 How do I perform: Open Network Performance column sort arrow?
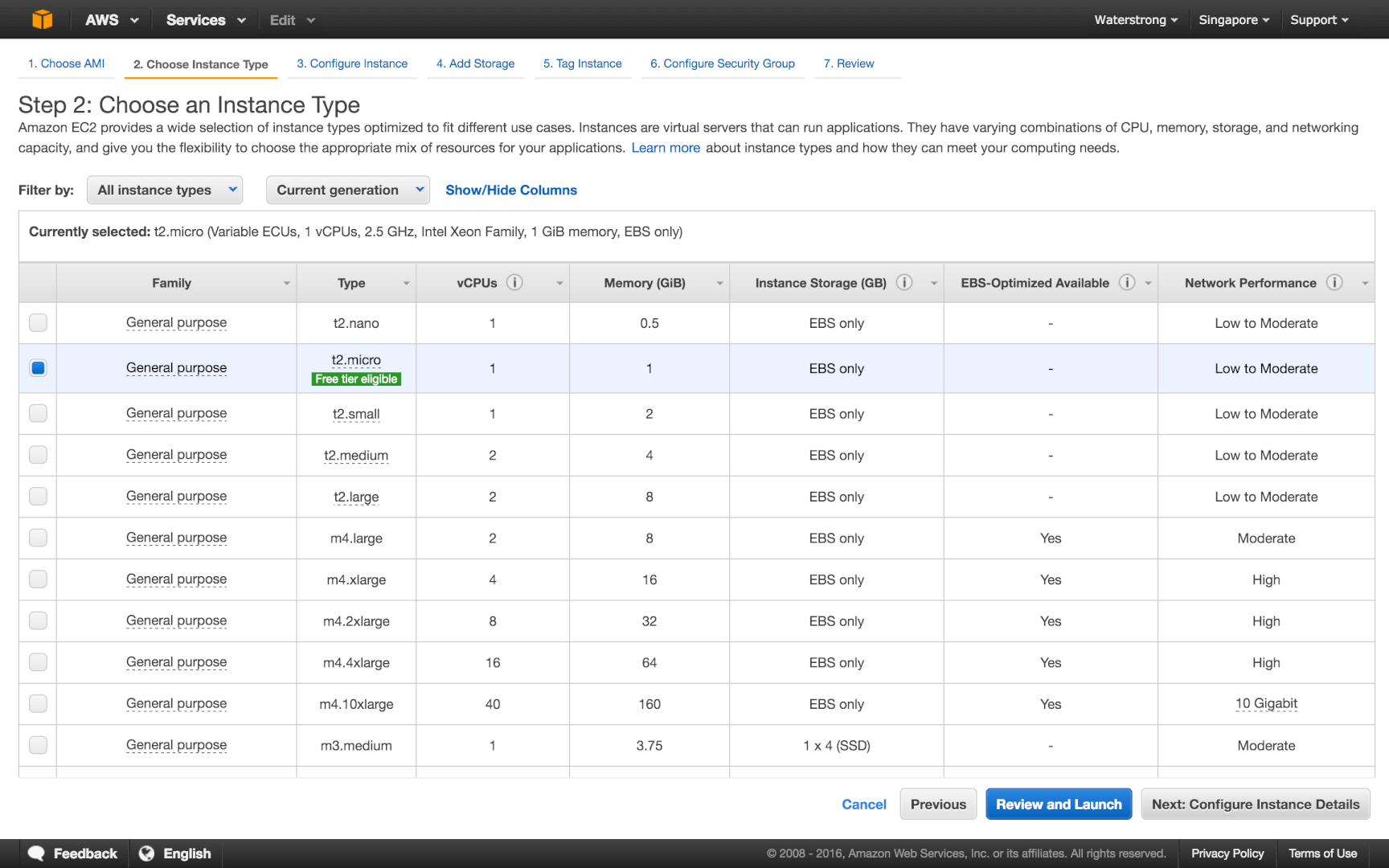(x=1364, y=283)
